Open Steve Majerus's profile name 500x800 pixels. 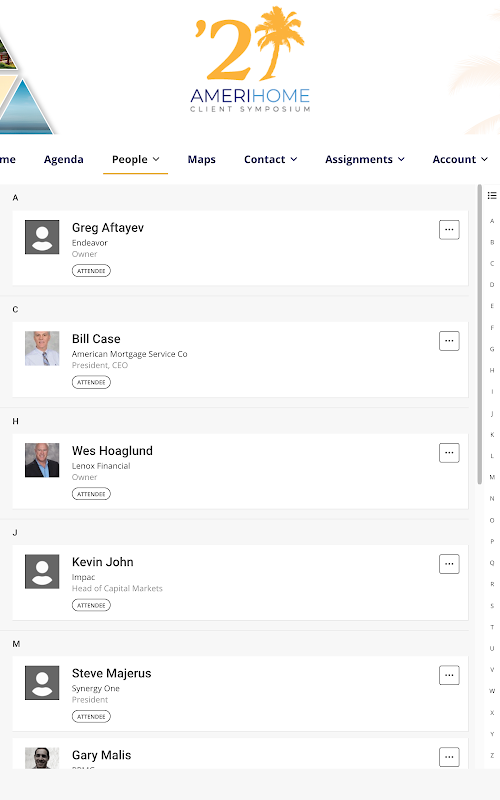pyautogui.click(x=111, y=673)
